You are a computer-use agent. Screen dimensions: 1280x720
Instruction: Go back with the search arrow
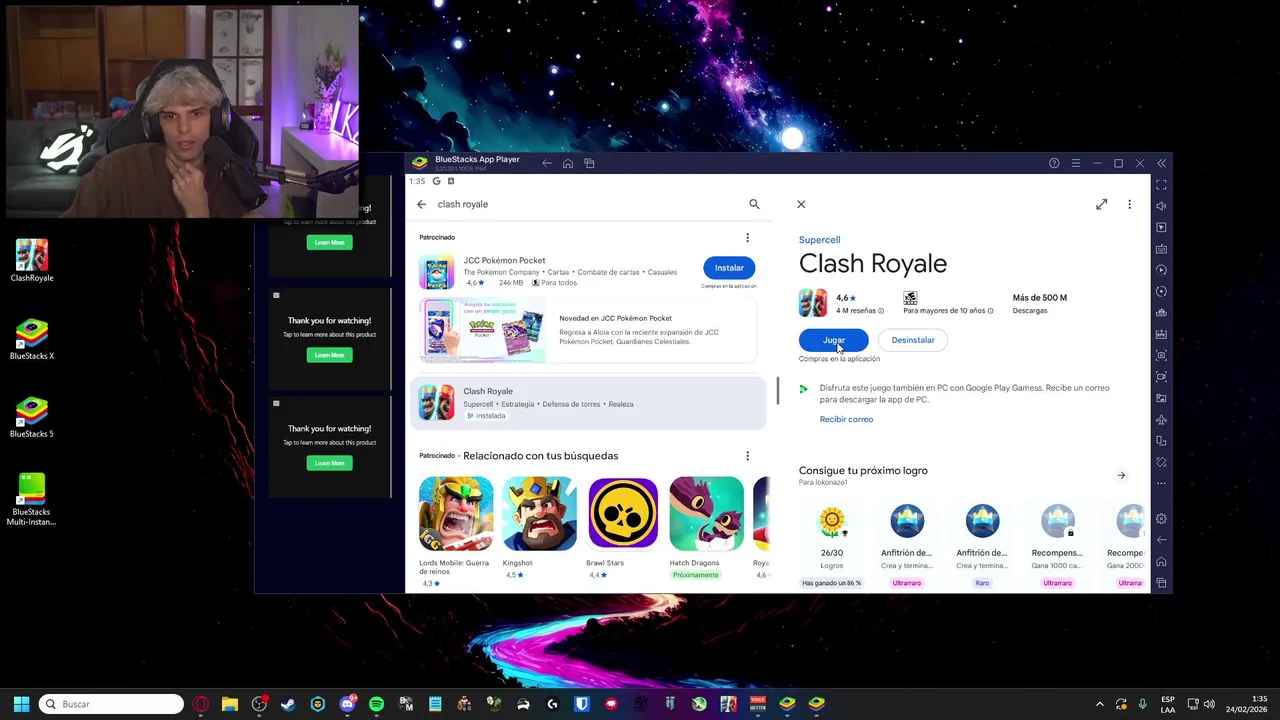click(421, 204)
